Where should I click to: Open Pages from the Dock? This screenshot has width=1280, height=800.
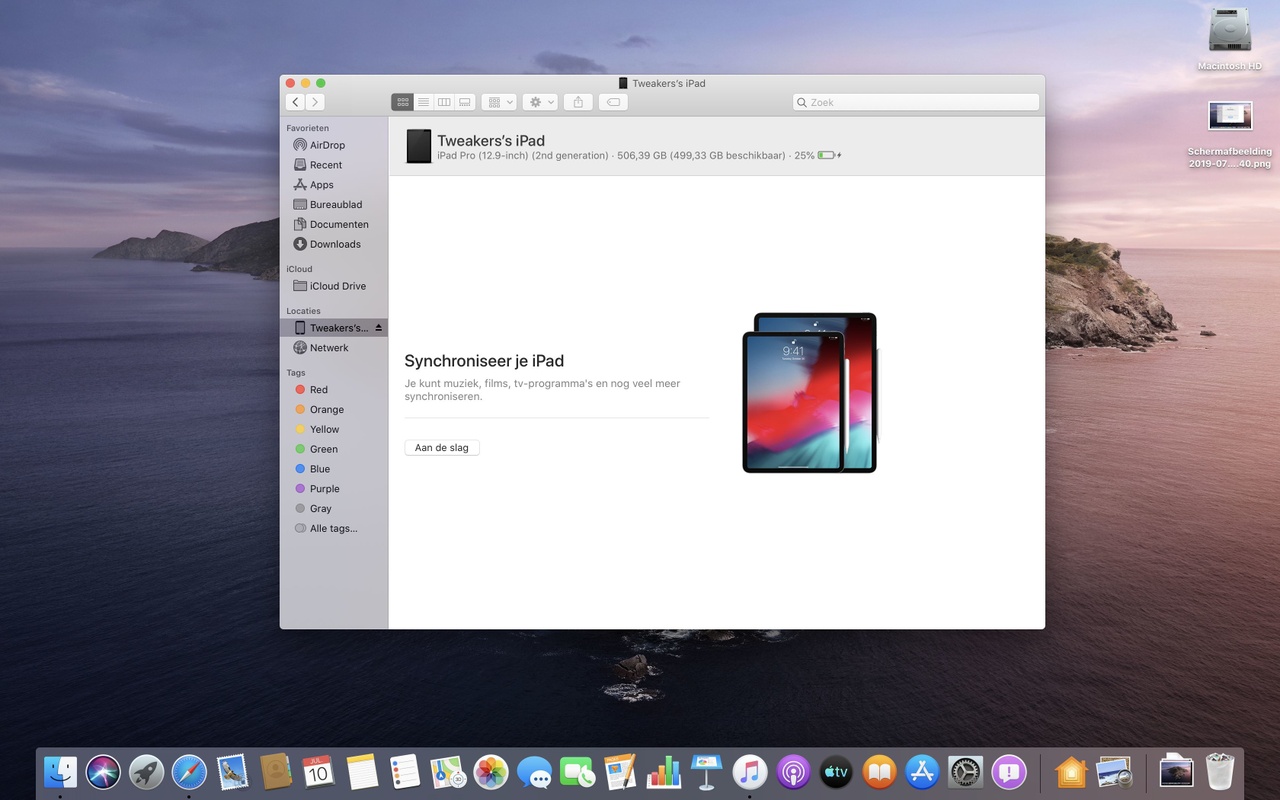tap(620, 772)
